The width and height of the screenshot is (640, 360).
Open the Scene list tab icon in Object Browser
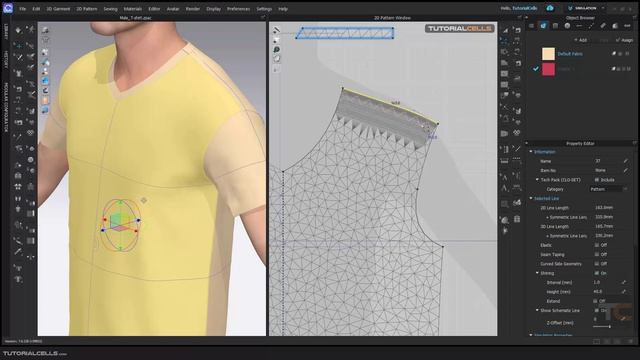[x=531, y=26]
